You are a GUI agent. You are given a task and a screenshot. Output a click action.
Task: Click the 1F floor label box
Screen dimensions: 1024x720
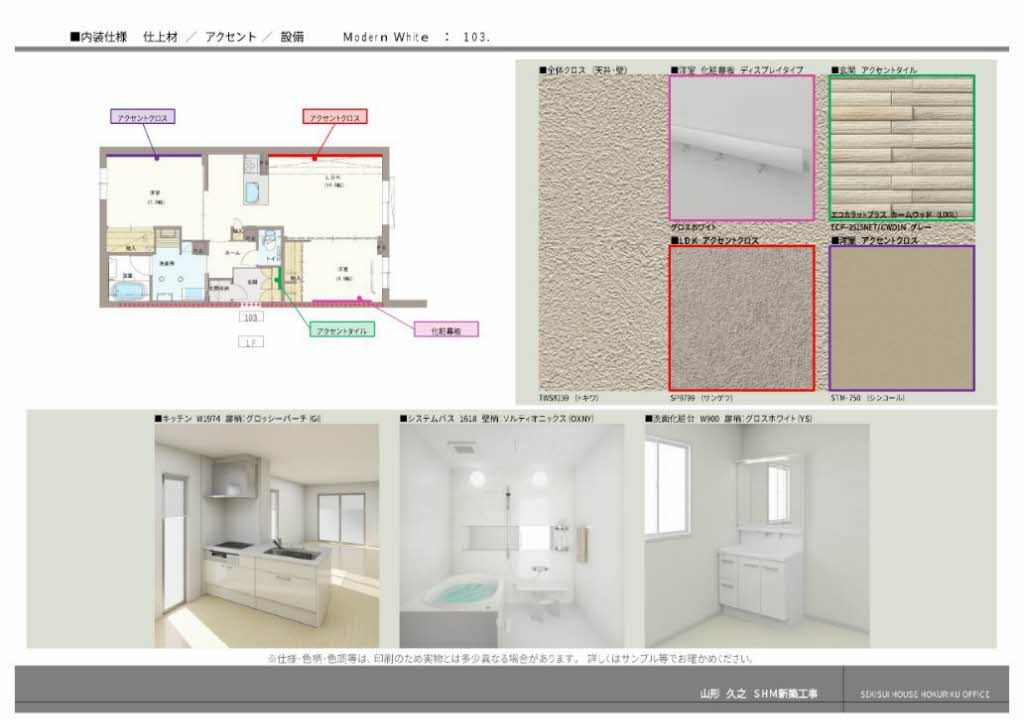pos(251,341)
